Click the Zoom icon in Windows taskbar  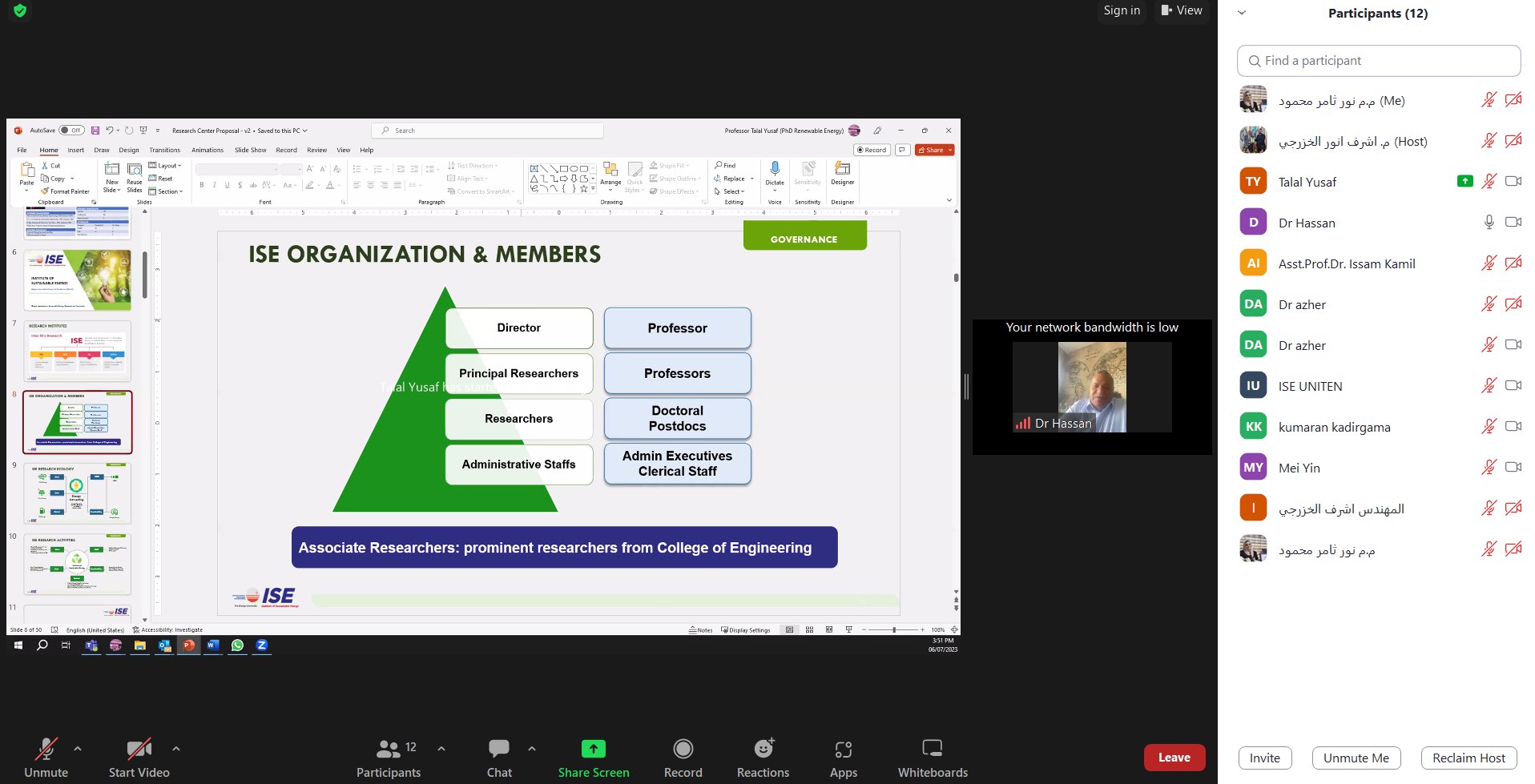coord(262,645)
